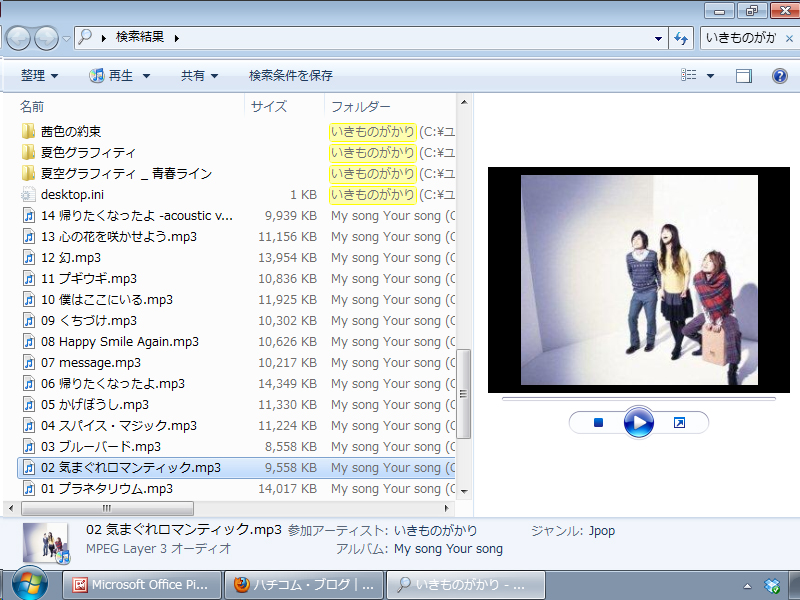Screen dimensions: 800x600
Task: Click the 参加アーティスト value いきものがかり
Action: pyautogui.click(x=435, y=531)
